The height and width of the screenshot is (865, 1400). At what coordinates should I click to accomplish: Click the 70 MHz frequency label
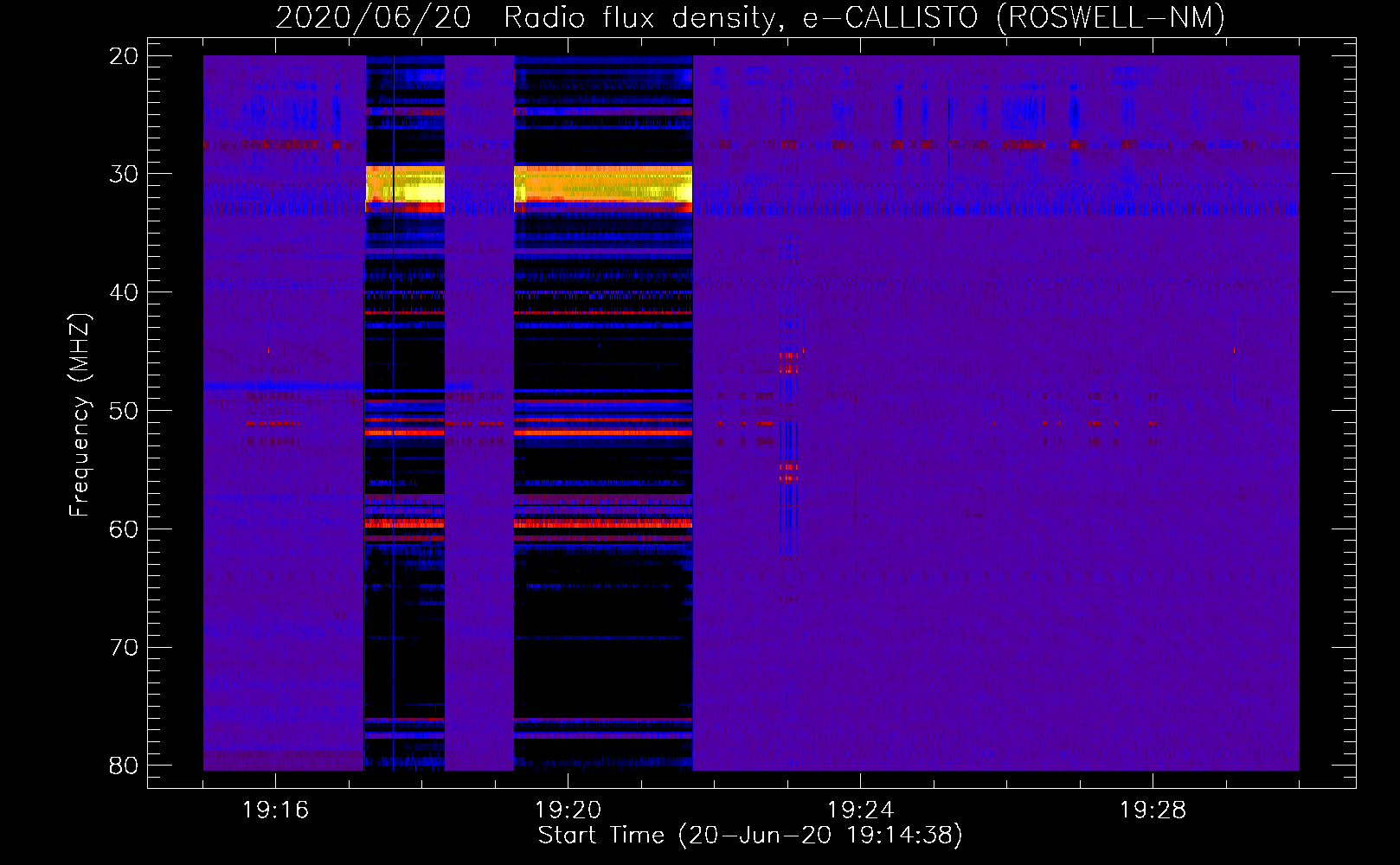[124, 648]
